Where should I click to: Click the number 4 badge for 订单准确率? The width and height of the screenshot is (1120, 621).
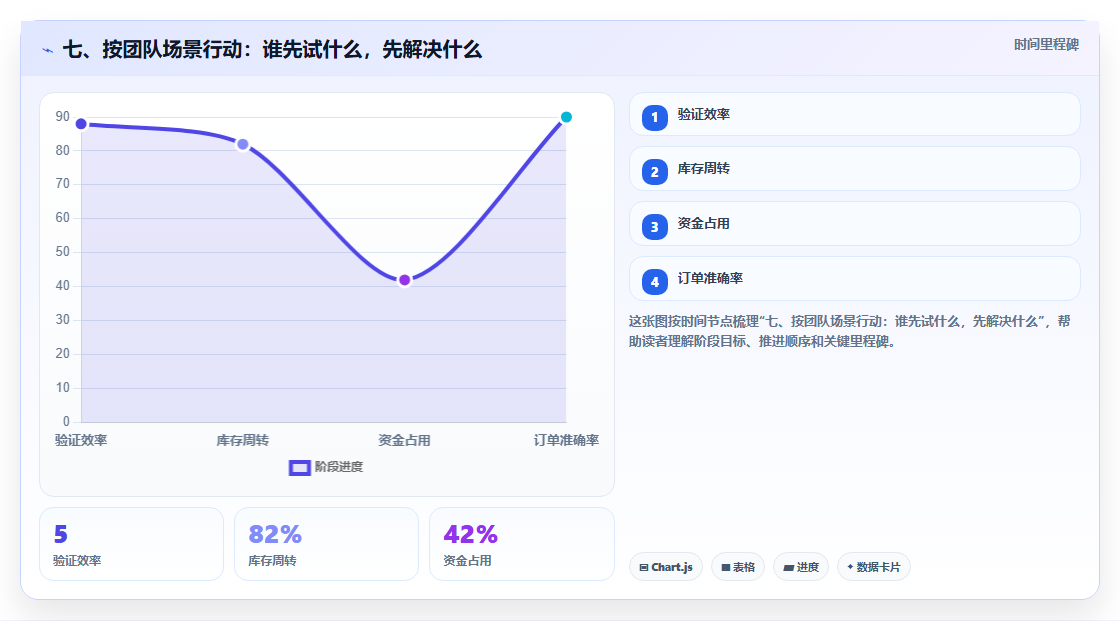[654, 282]
